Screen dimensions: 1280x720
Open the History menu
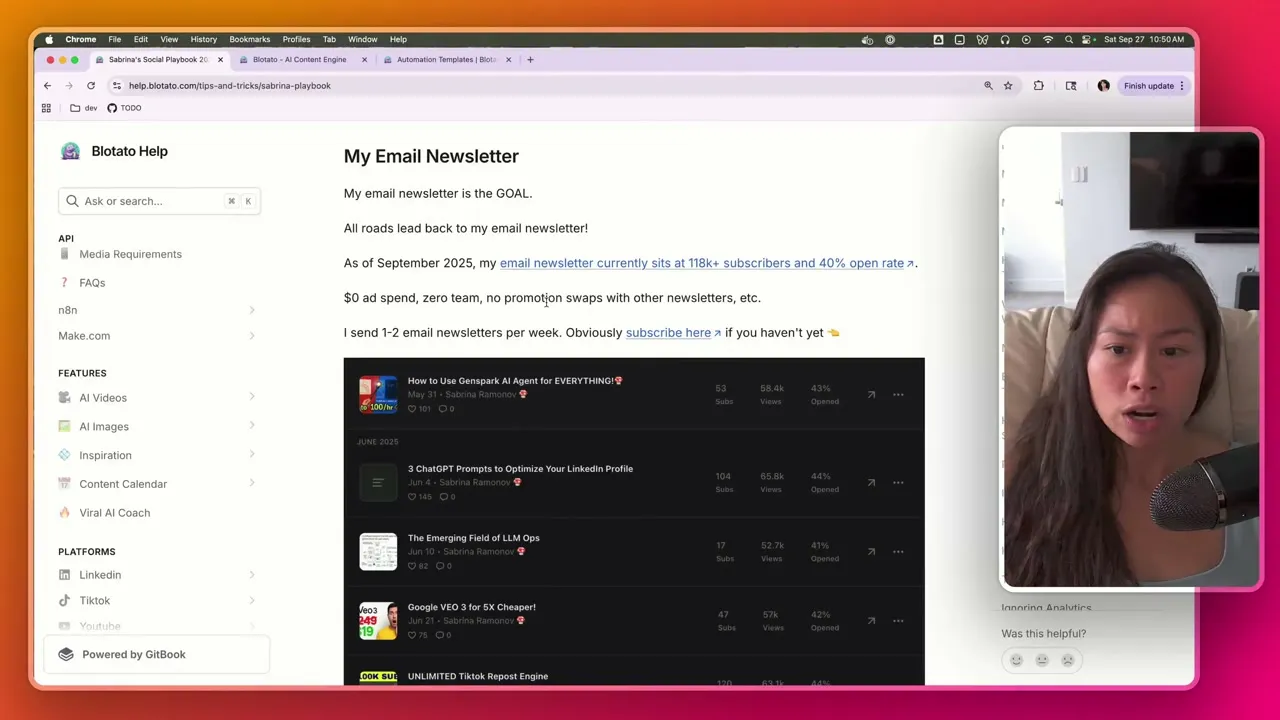pos(203,40)
